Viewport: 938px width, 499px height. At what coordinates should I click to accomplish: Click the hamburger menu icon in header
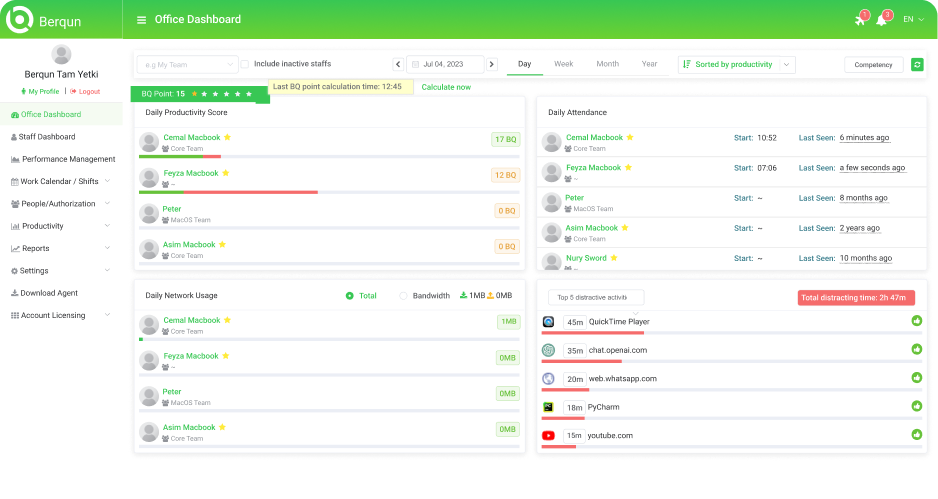tap(141, 20)
